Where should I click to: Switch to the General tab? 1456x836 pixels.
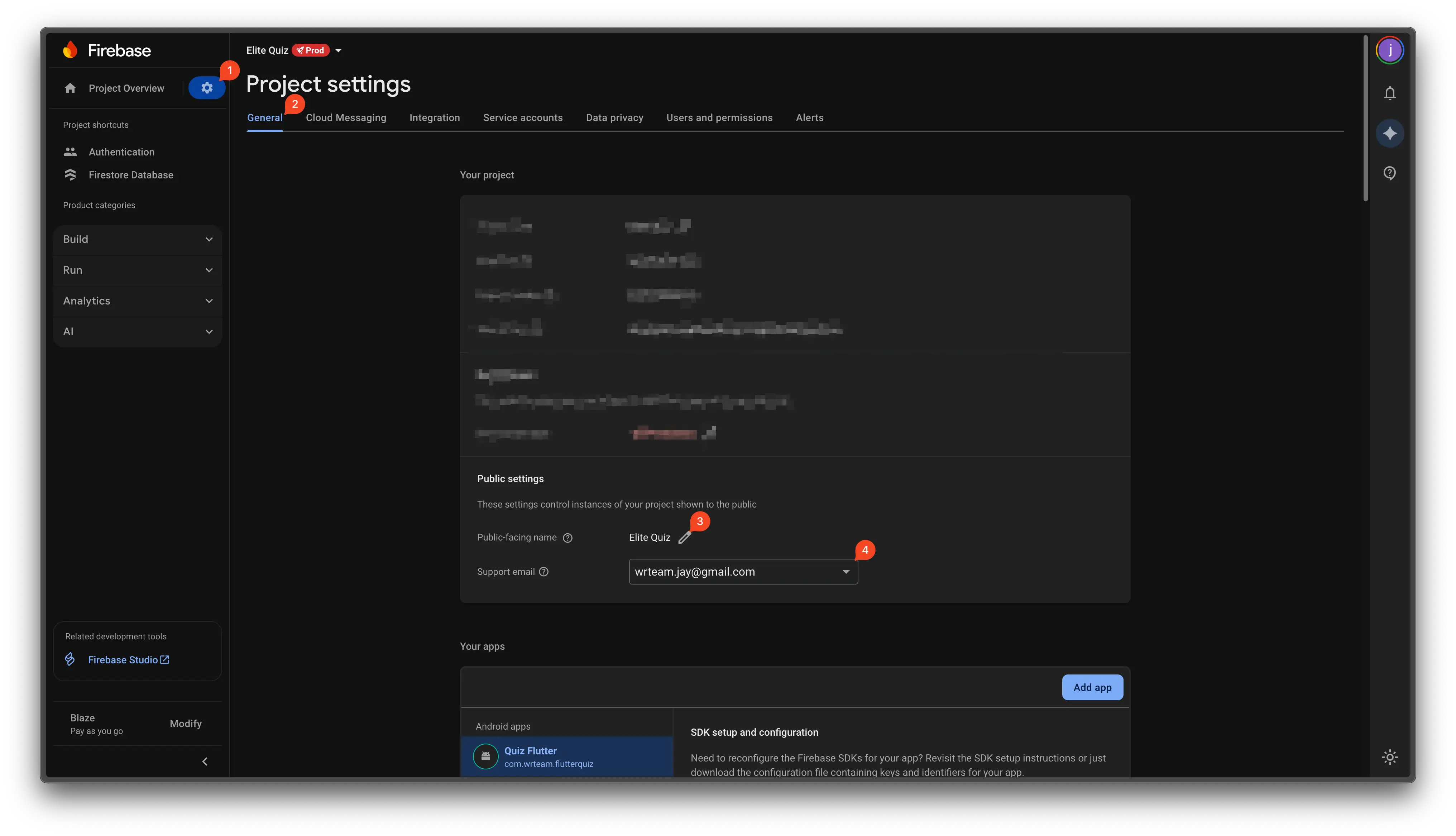tap(265, 118)
